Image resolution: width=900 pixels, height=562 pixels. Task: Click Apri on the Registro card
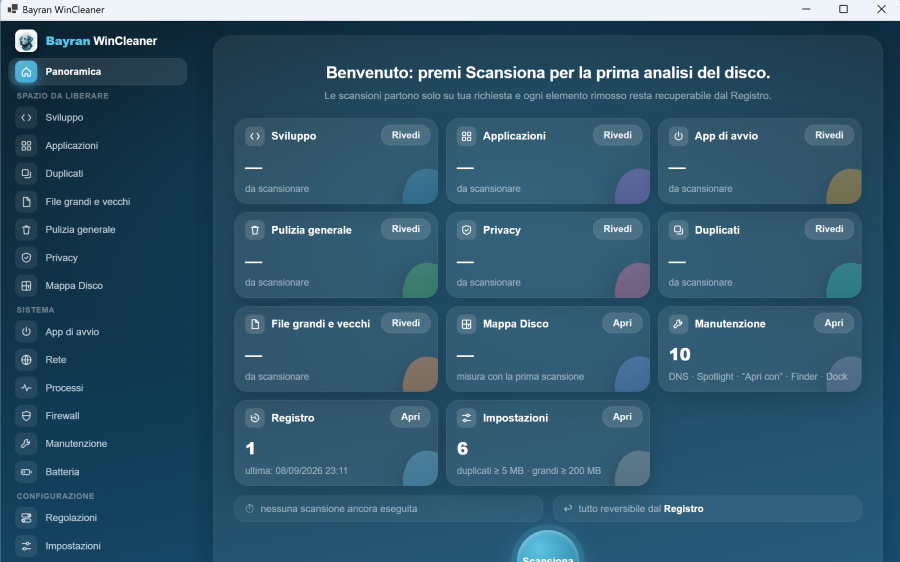pos(410,417)
